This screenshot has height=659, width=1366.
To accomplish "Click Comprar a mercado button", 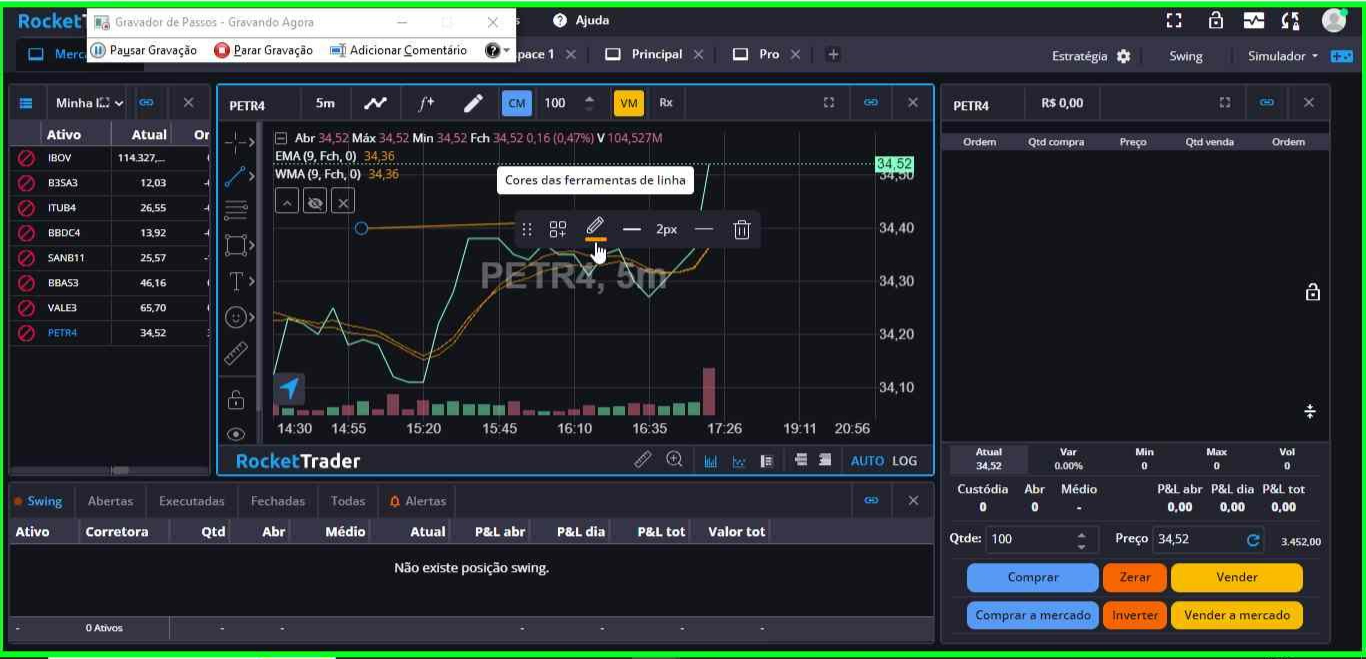I will tap(1033, 615).
